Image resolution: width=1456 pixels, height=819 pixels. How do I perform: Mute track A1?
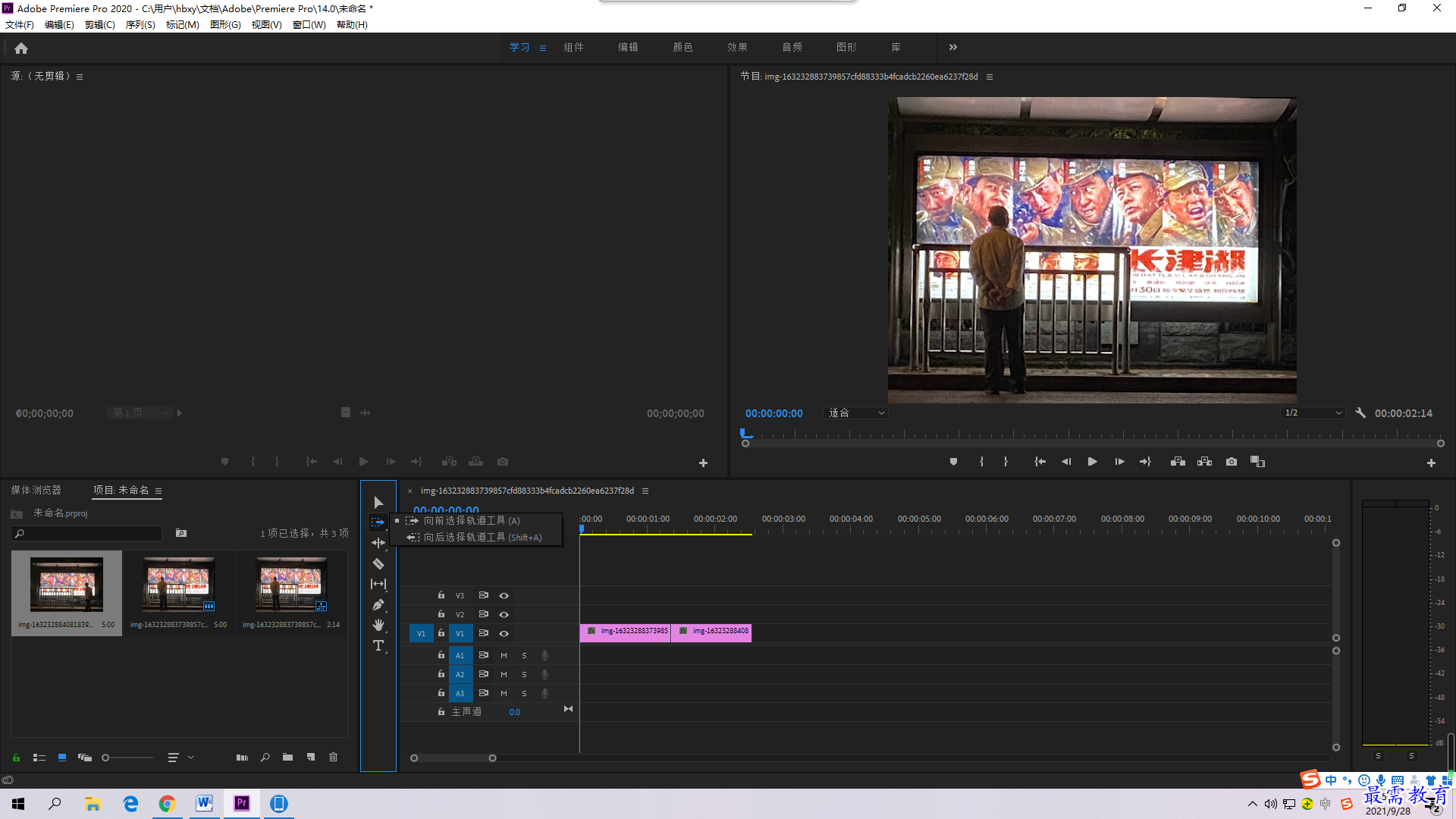click(504, 655)
